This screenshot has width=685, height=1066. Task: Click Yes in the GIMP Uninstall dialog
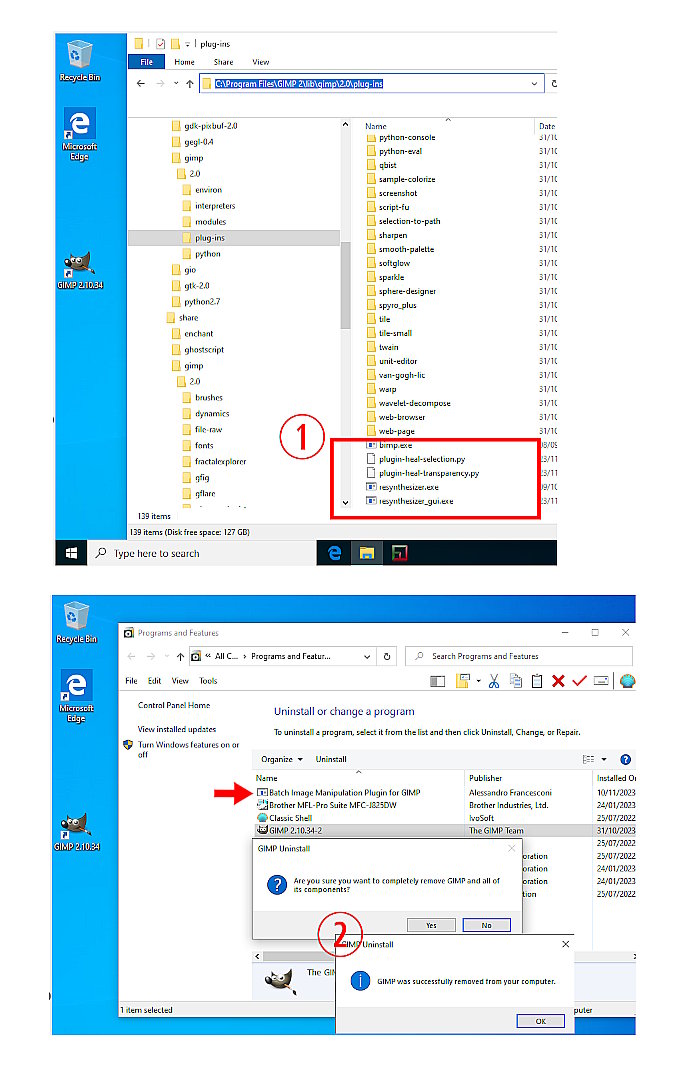click(x=431, y=926)
